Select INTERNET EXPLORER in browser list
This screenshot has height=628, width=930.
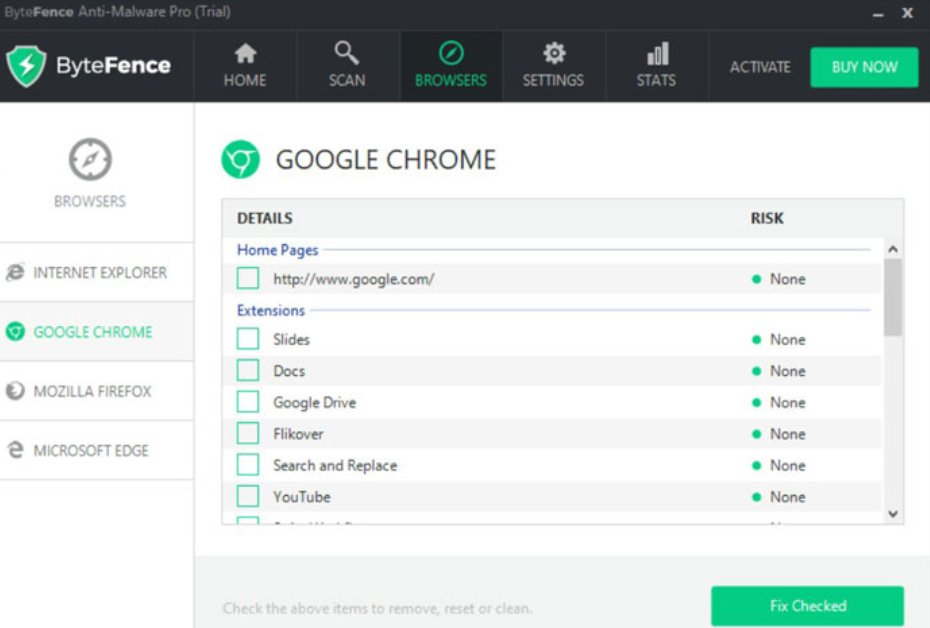[x=100, y=273]
